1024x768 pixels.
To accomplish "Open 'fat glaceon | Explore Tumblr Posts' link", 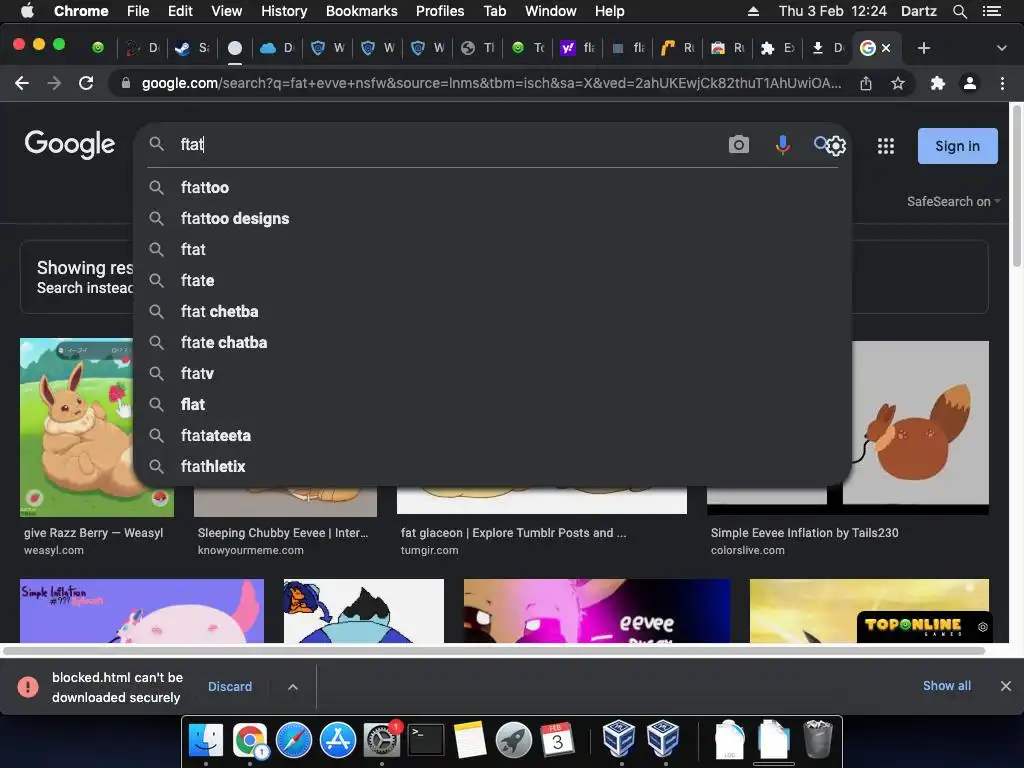I will [513, 533].
